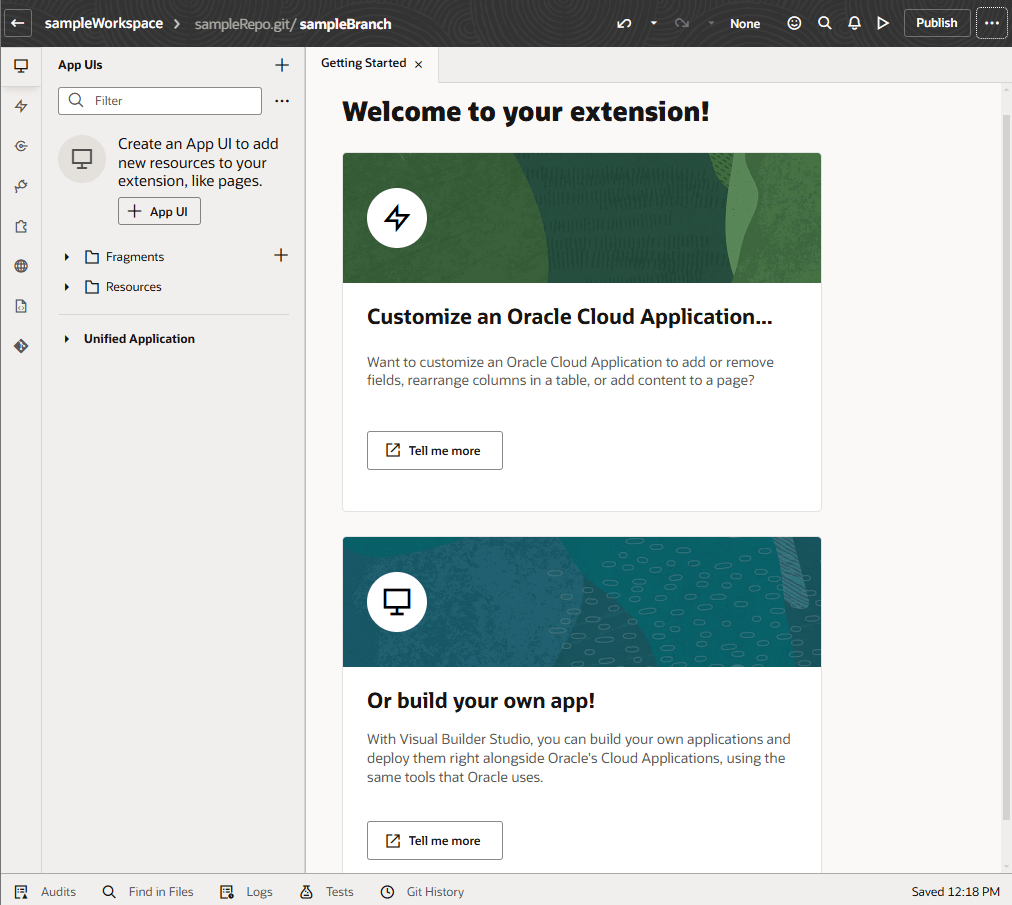Select the Layouts panel icon
Image resolution: width=1012 pixels, height=905 pixels.
21,105
